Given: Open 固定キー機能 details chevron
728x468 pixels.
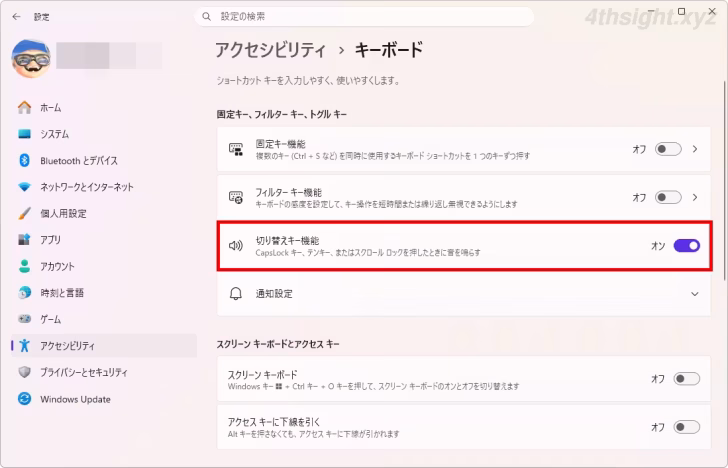Looking at the screenshot, I should pyautogui.click(x=695, y=149).
